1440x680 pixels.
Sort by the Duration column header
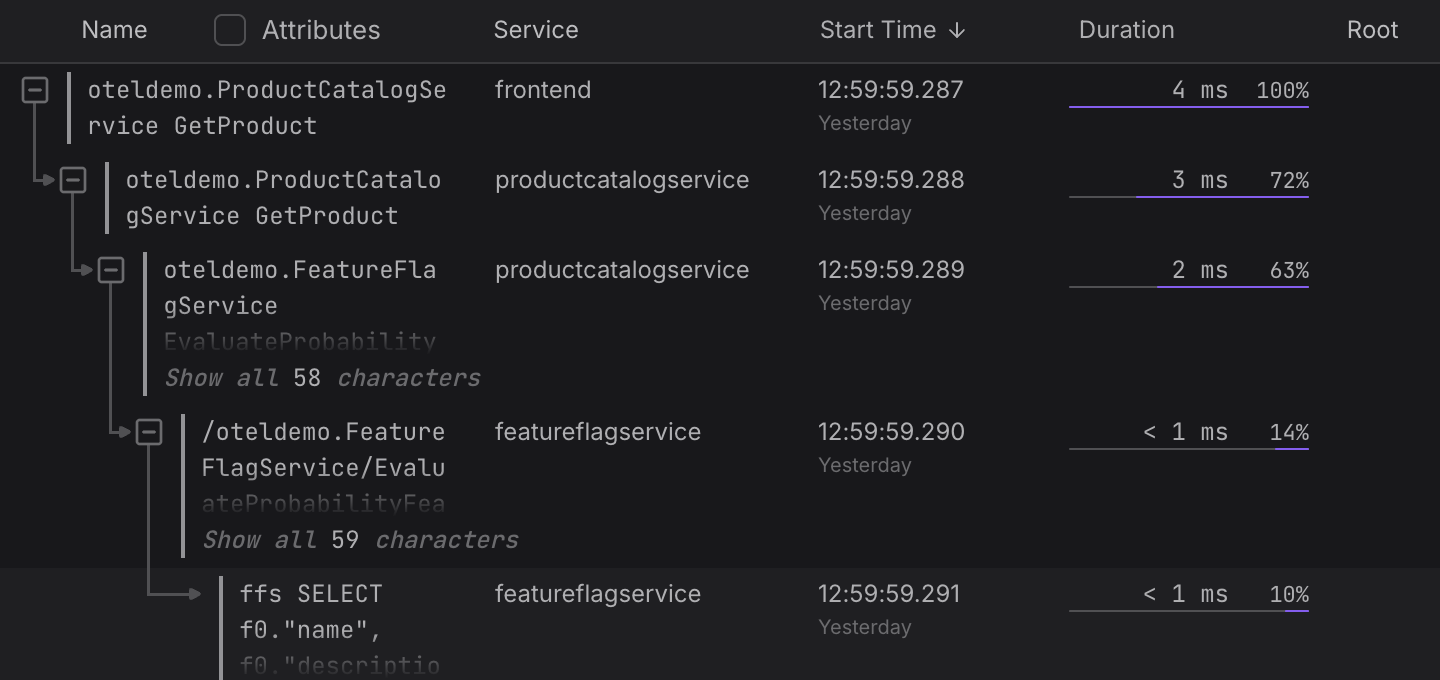click(1126, 30)
